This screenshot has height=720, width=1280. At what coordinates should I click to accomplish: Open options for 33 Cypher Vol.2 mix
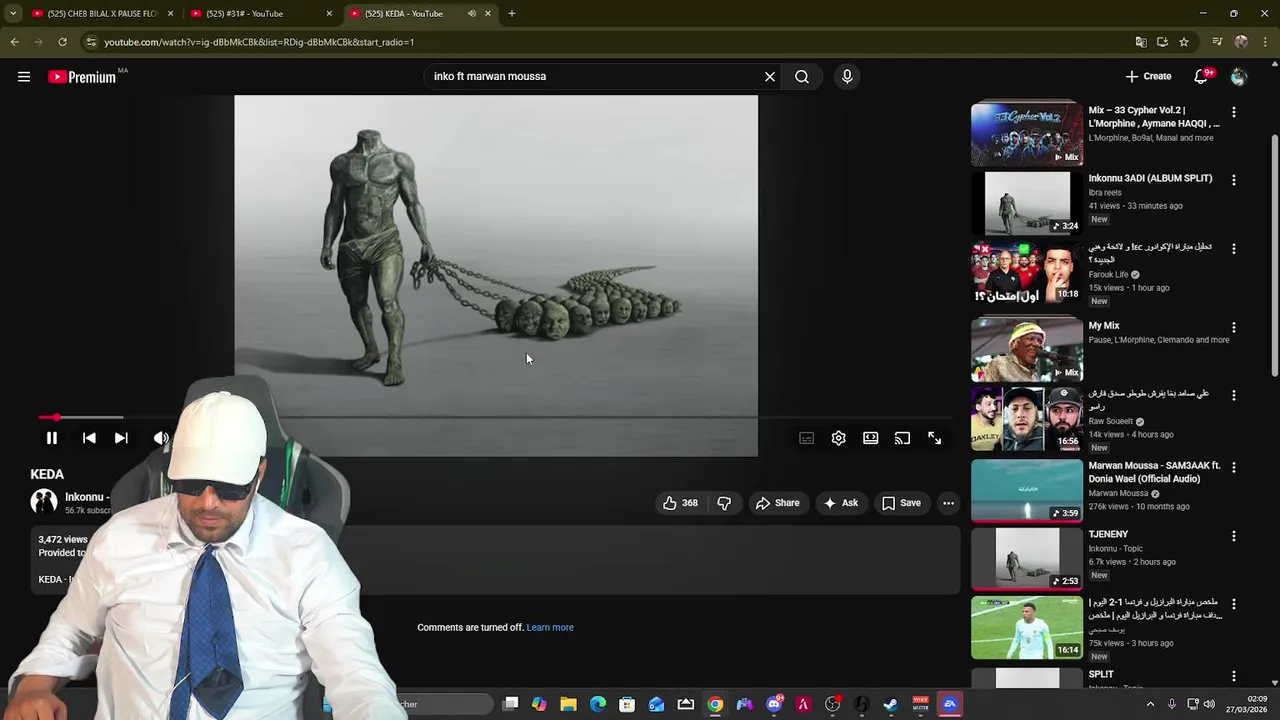coord(1234,113)
